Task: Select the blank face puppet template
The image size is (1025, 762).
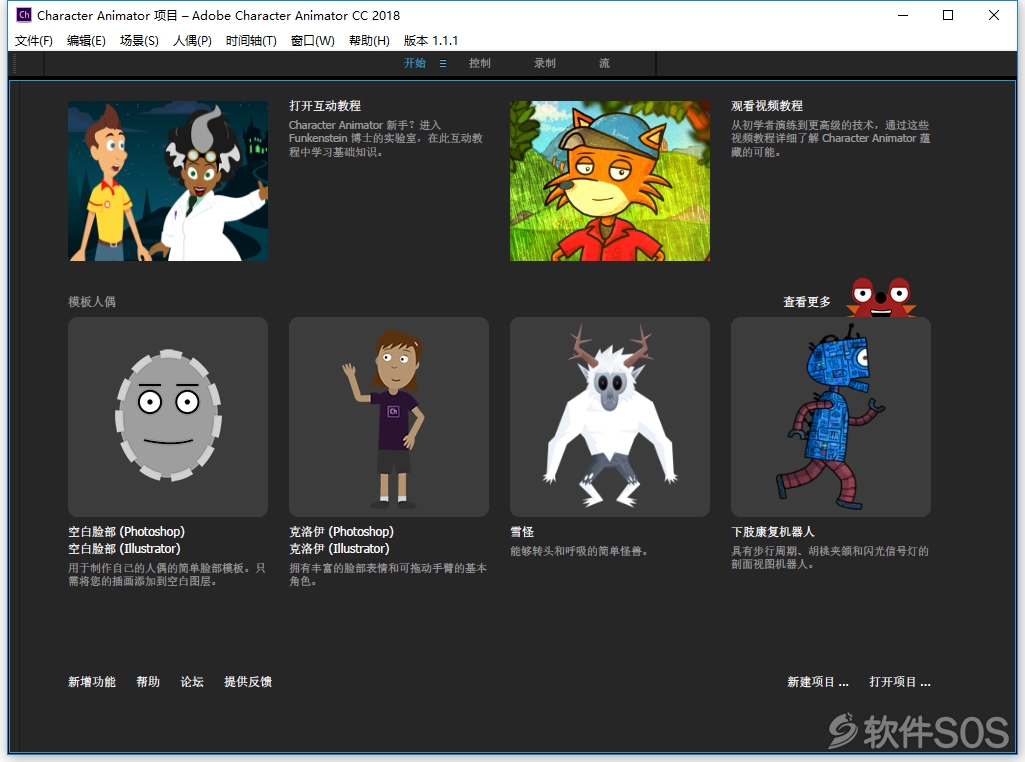Action: click(168, 417)
